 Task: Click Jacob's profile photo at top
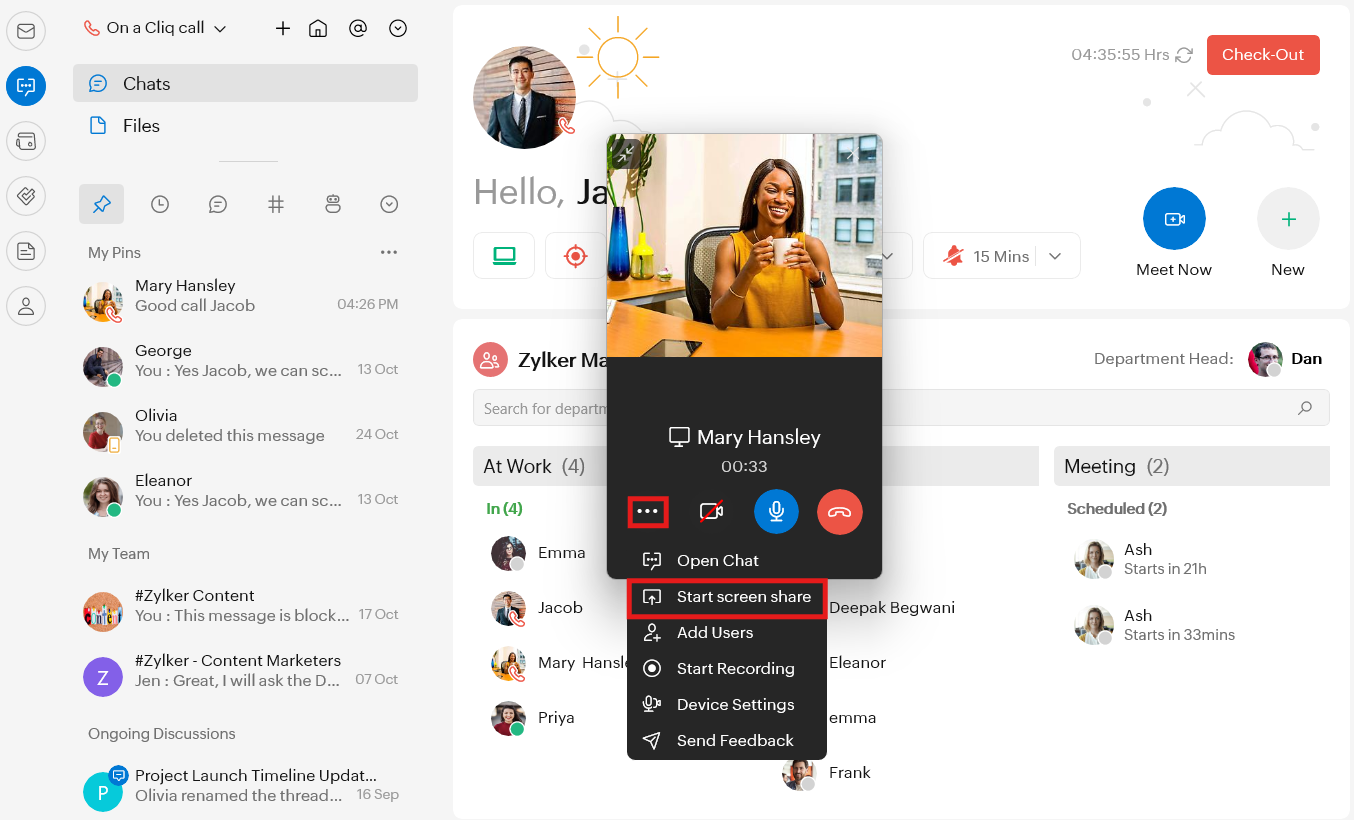[524, 97]
